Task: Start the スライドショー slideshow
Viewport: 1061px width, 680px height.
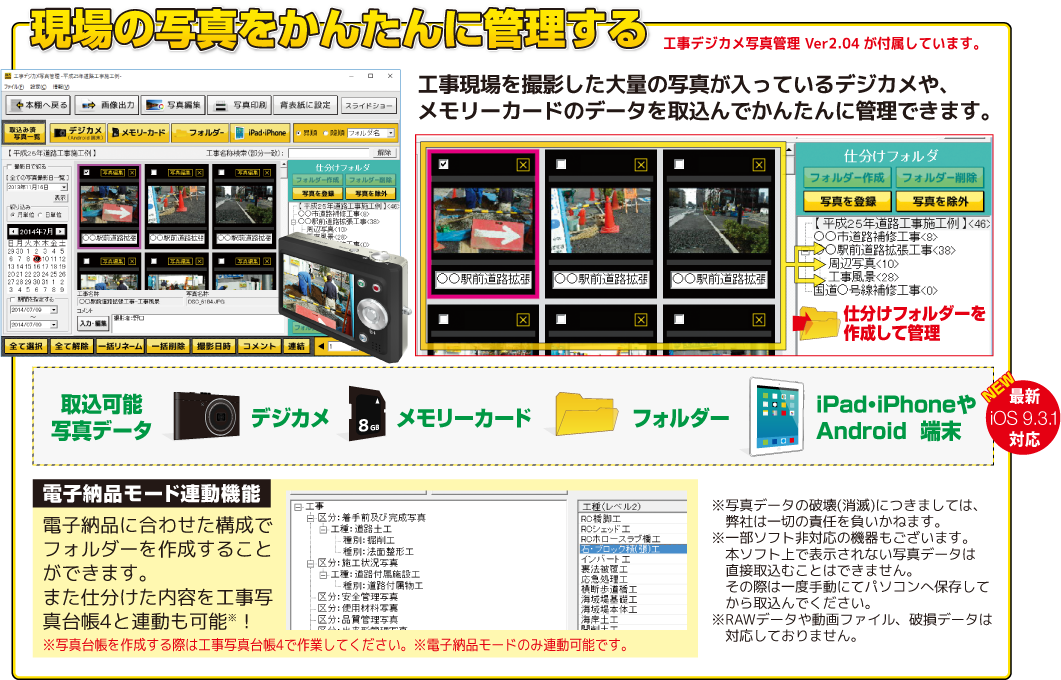Action: (x=368, y=106)
